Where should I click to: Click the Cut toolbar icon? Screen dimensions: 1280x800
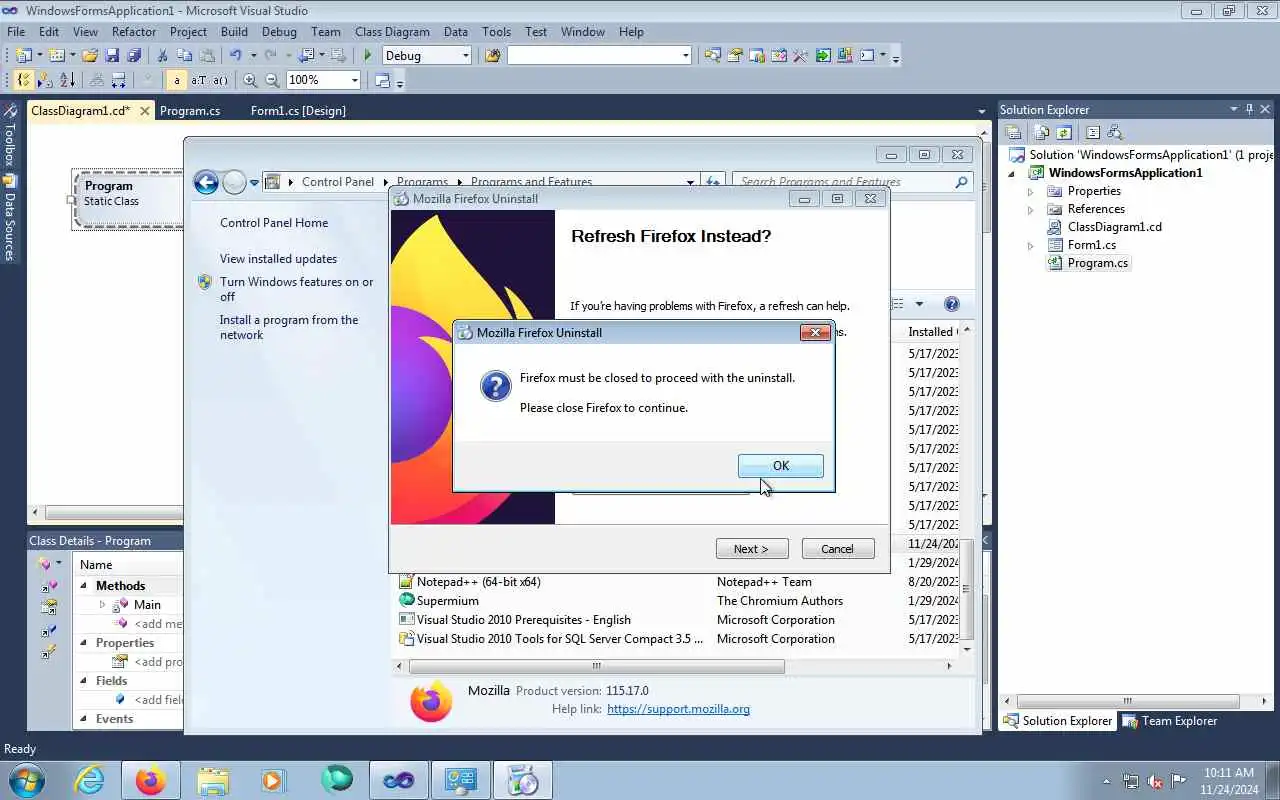click(x=162, y=56)
